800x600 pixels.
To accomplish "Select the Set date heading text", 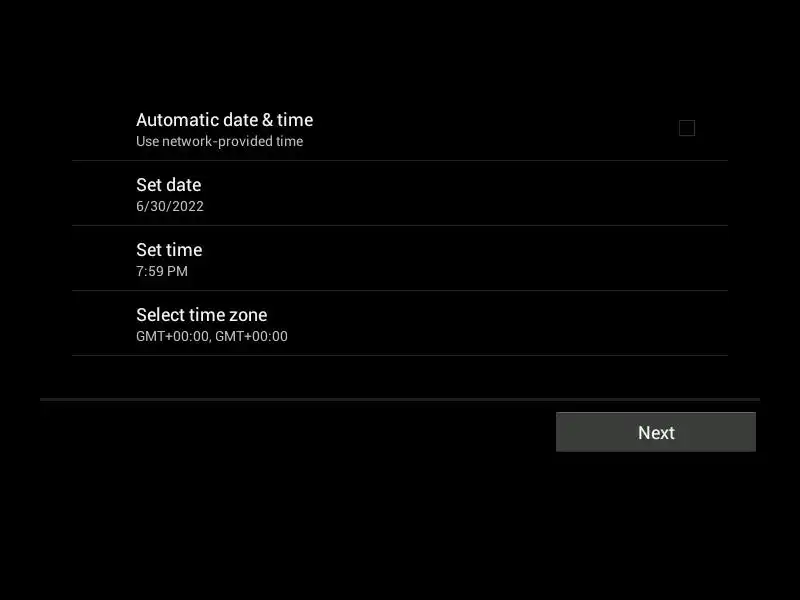I will (x=168, y=185).
